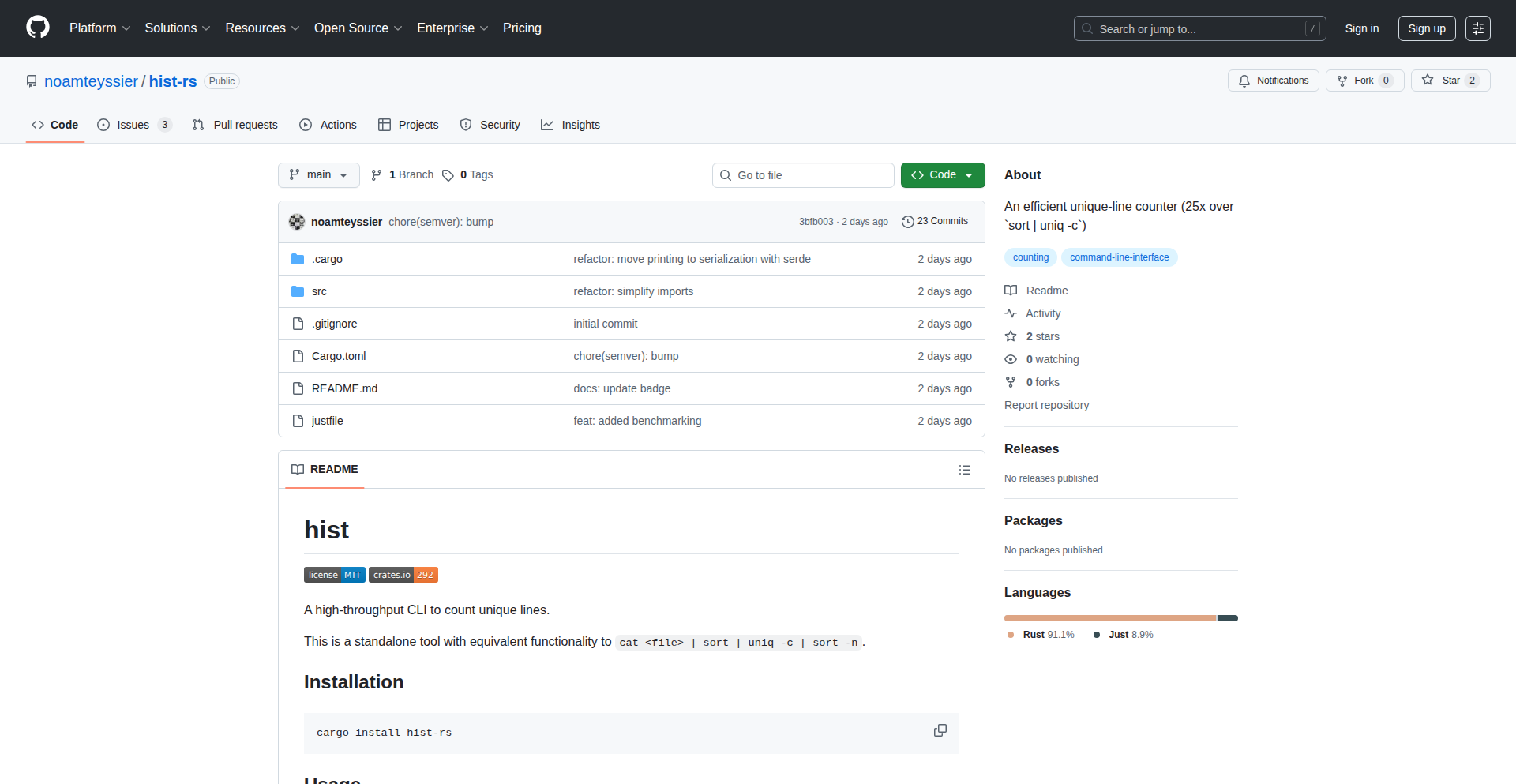Click the GitHub logo icon

tap(37, 28)
